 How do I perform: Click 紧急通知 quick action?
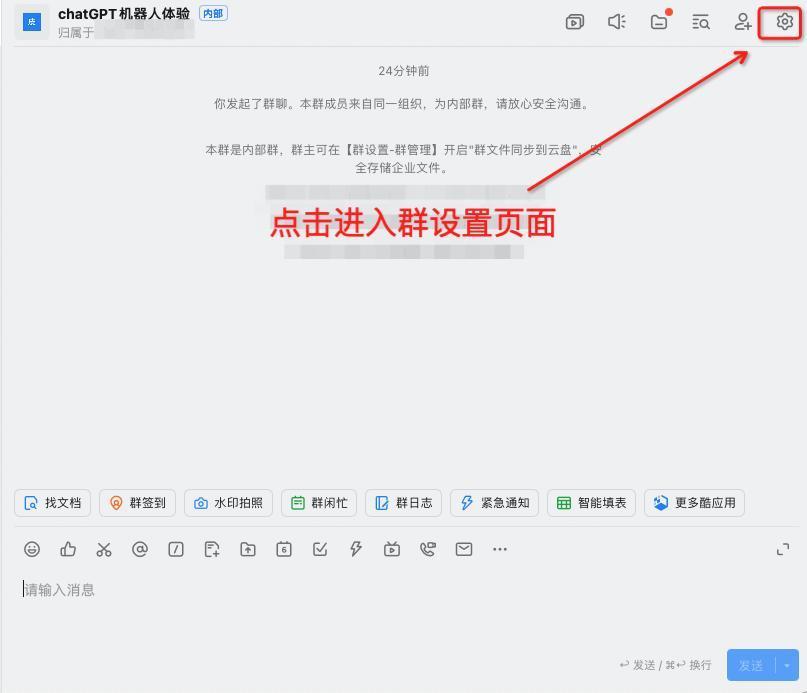[x=495, y=503]
